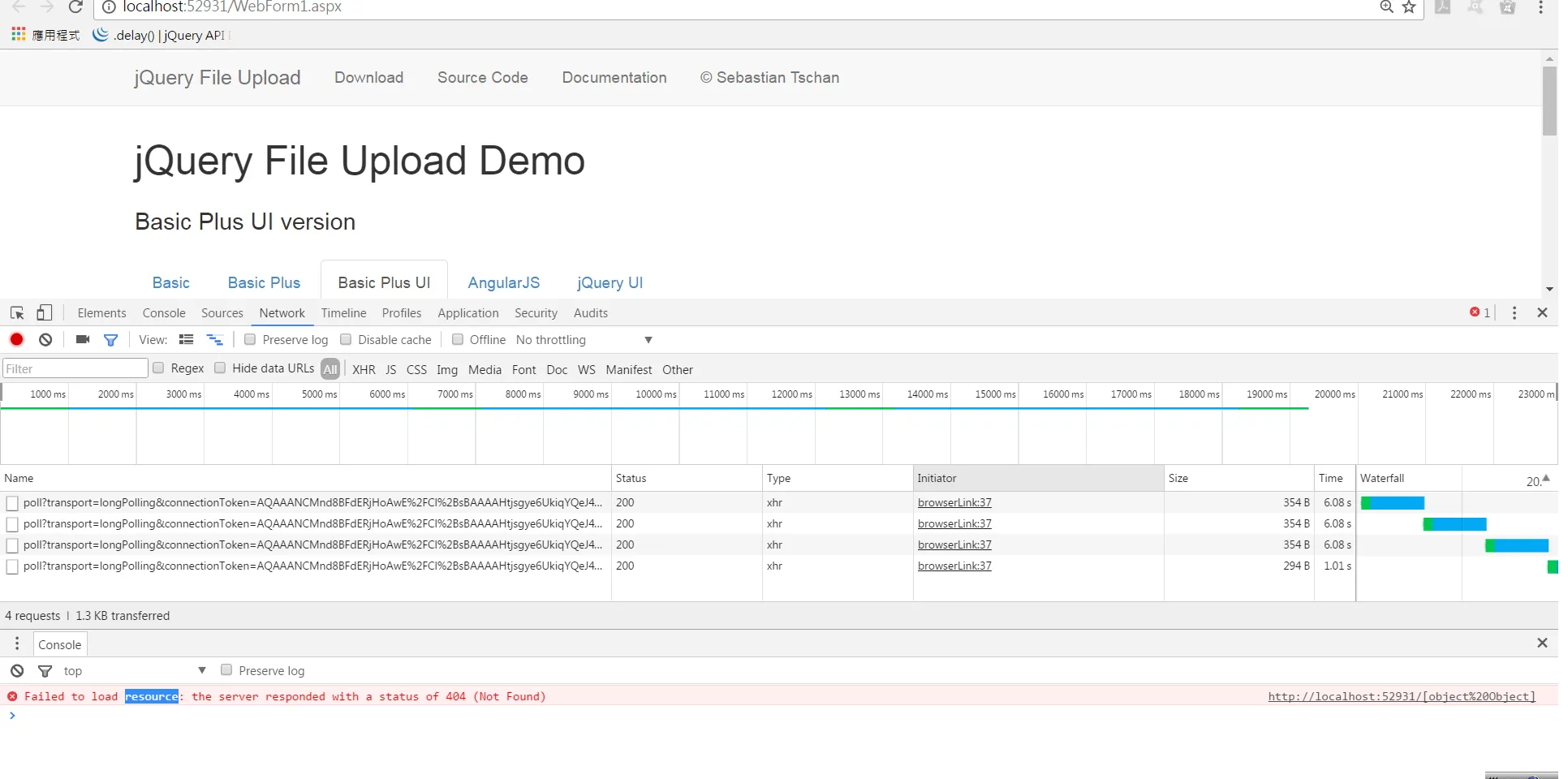Select the All request type filter
This screenshot has height=779, width=1568.
click(330, 369)
